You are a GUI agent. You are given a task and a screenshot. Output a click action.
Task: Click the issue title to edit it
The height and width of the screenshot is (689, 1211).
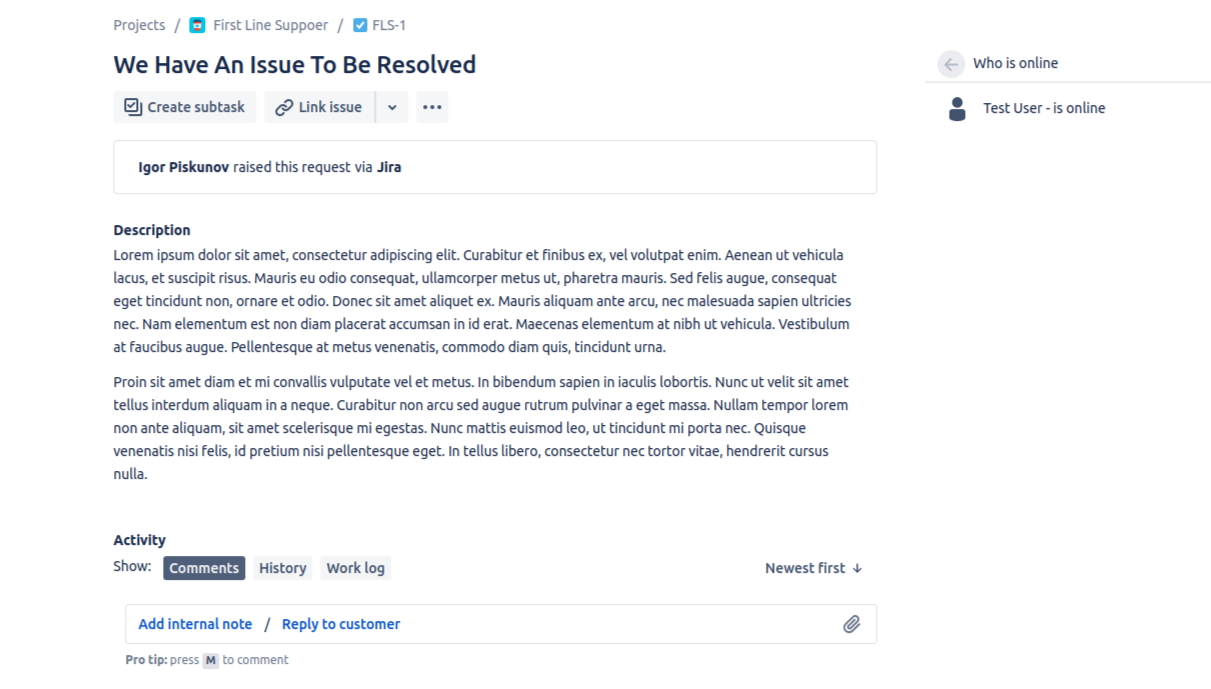click(x=294, y=65)
